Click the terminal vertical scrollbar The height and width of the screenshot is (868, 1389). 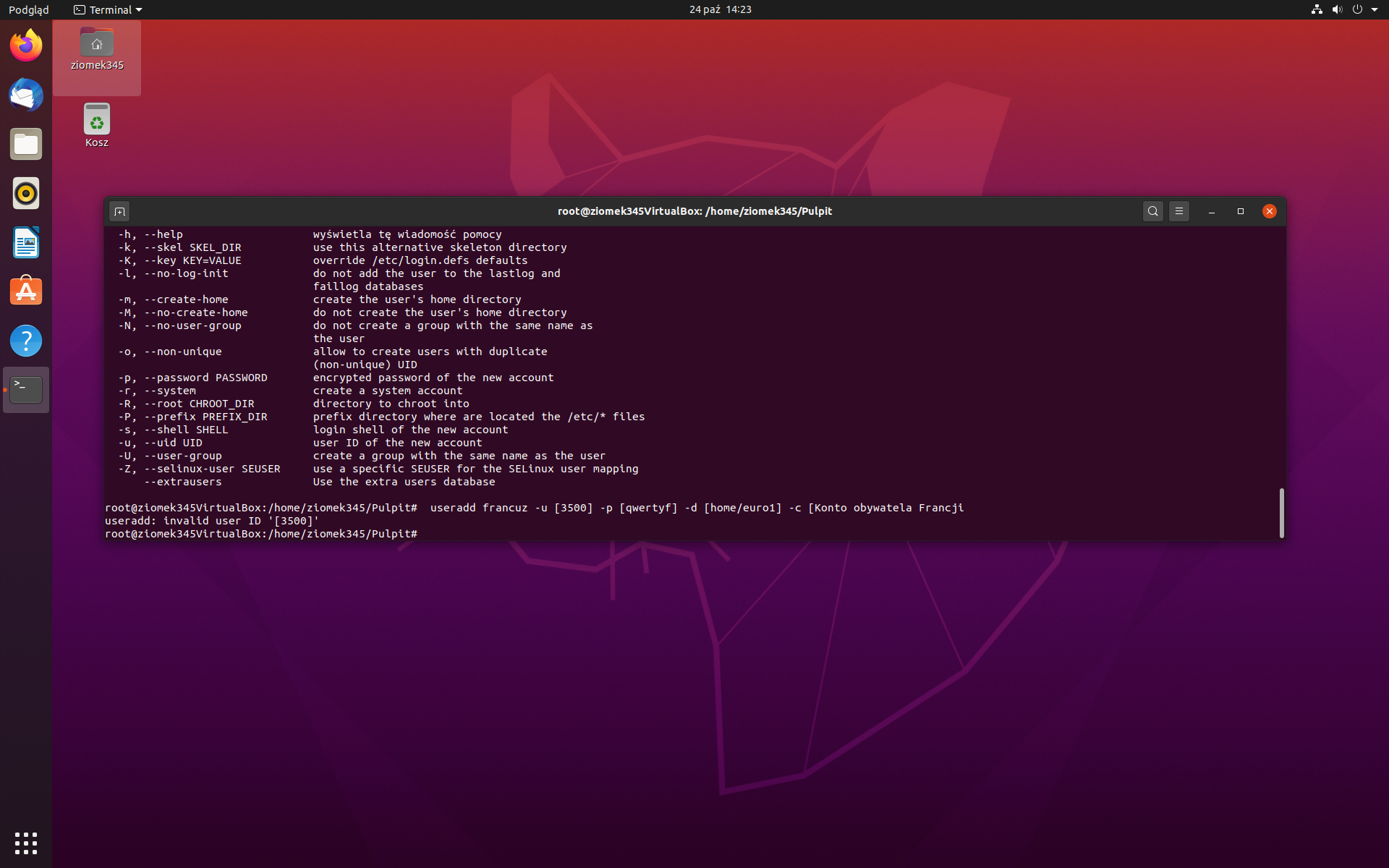coord(1281,512)
